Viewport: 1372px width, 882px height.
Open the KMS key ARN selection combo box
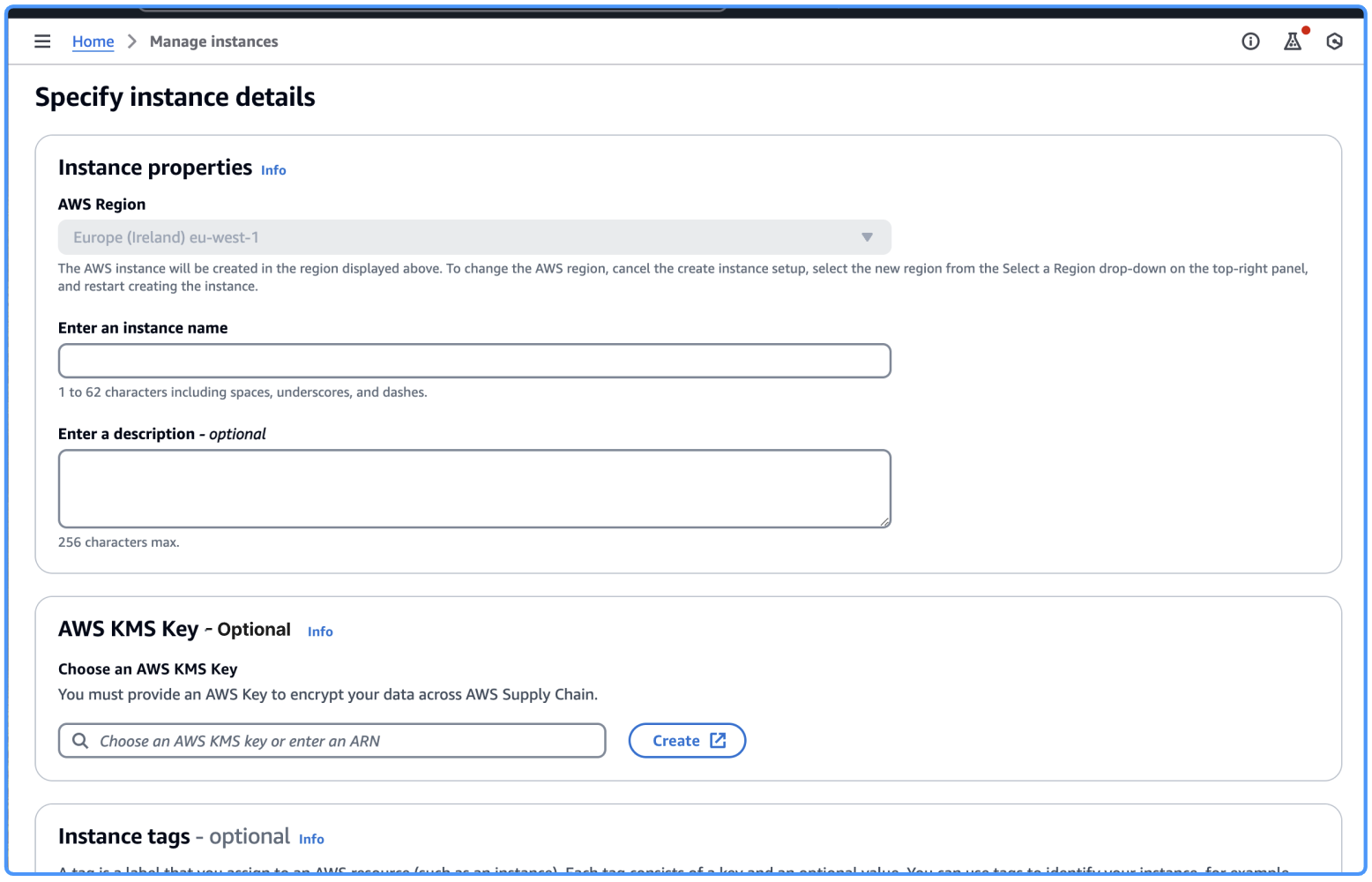click(x=332, y=740)
